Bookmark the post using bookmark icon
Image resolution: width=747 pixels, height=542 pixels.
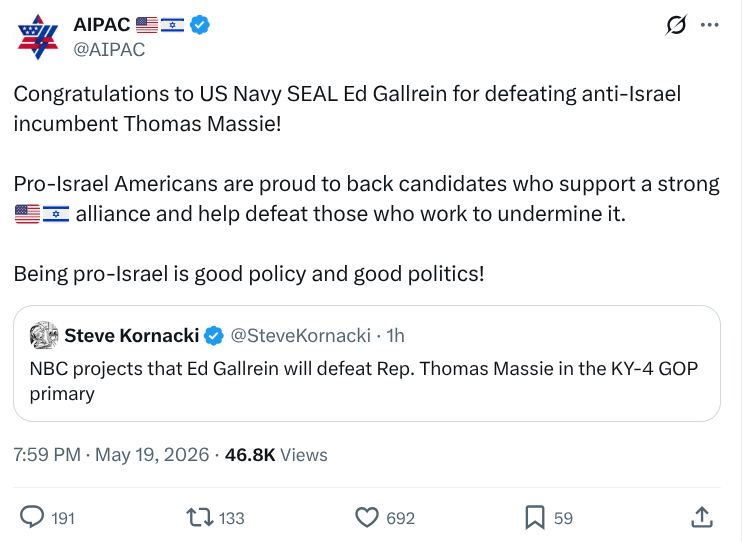pyautogui.click(x=535, y=517)
